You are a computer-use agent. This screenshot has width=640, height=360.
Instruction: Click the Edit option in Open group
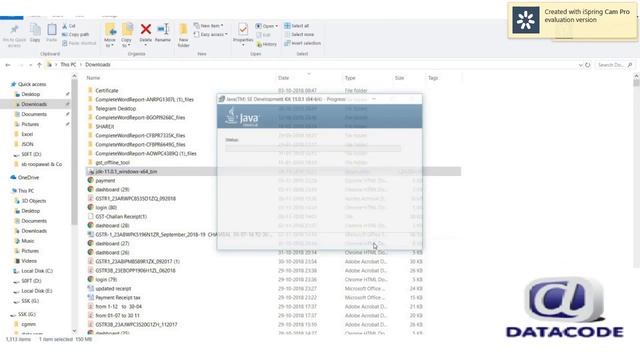pos(263,35)
